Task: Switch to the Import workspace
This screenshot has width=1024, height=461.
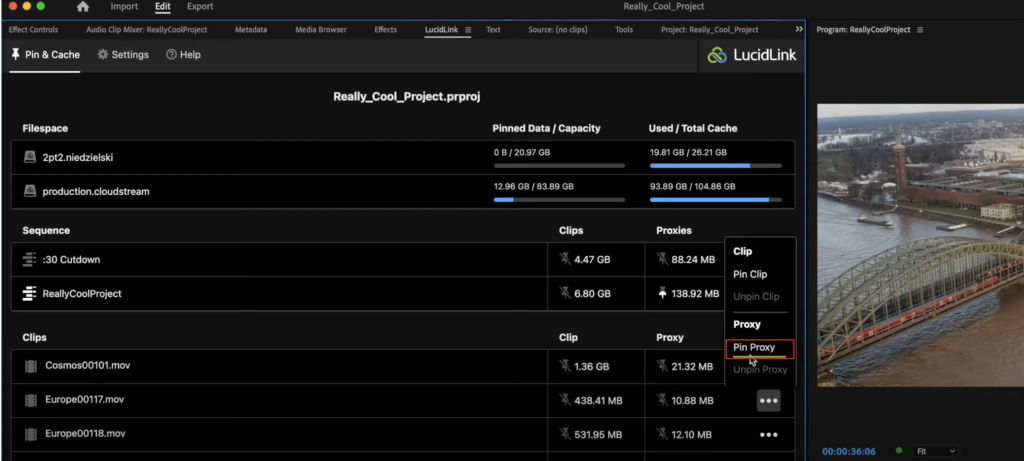Action: point(124,7)
